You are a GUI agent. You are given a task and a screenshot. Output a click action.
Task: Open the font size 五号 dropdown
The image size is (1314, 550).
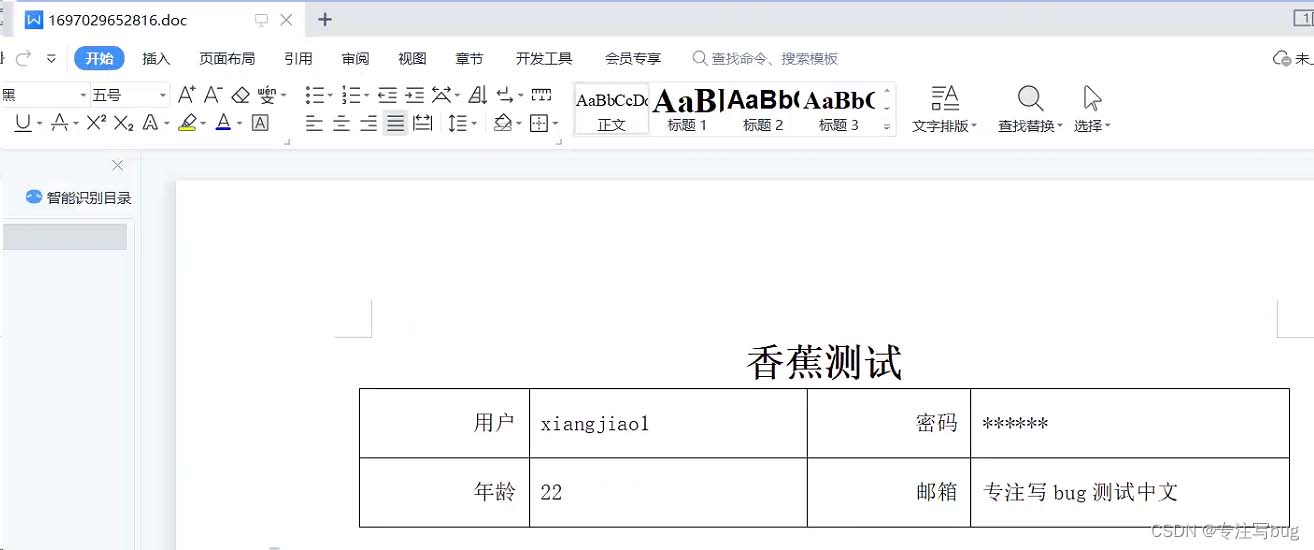pos(163,96)
